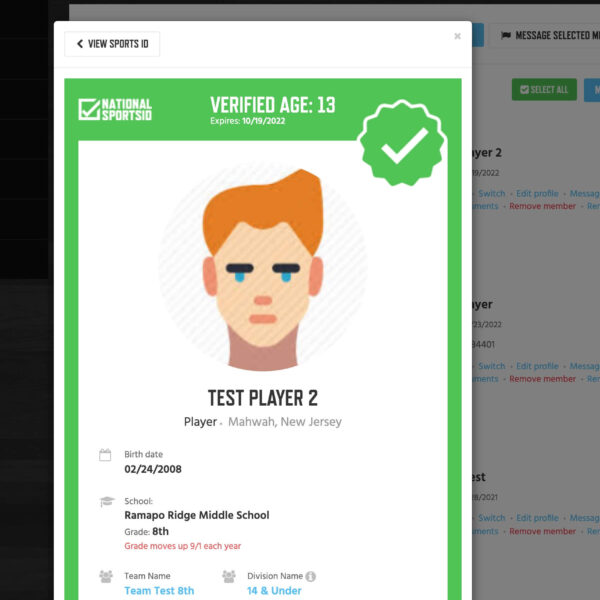This screenshot has height=600, width=600.
Task: Click Edit profile for the first member
Action: (x=537, y=193)
